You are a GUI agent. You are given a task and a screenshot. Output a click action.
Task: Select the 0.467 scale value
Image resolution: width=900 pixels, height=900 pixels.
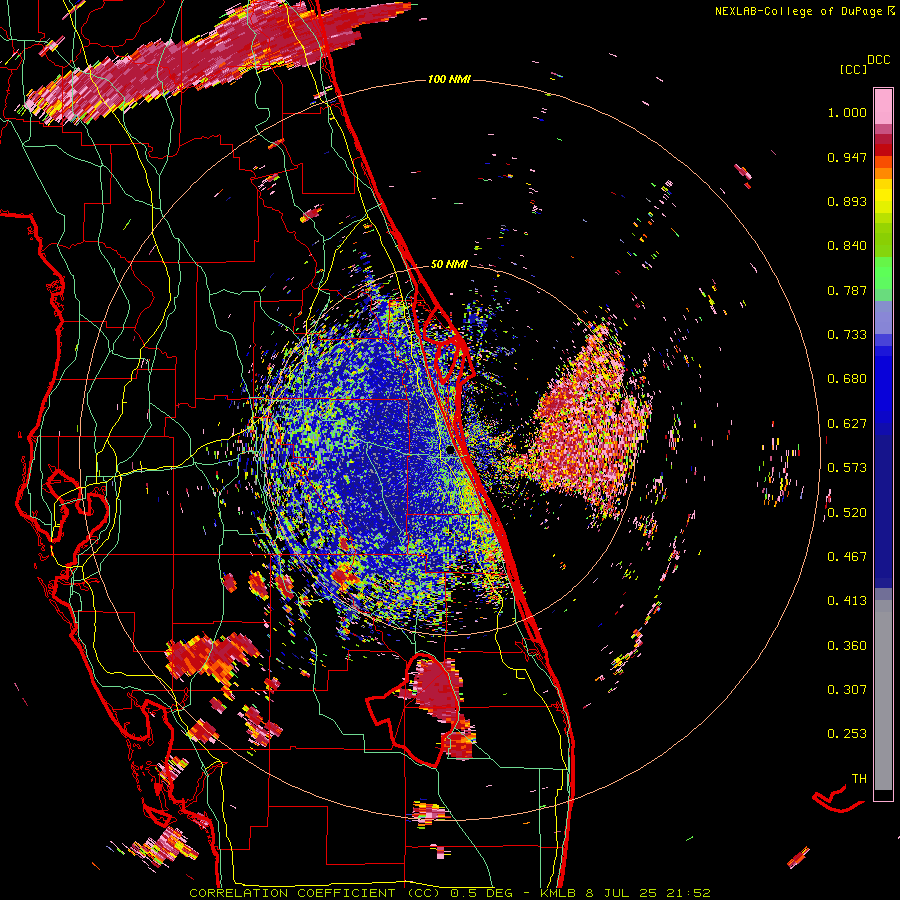coord(847,557)
